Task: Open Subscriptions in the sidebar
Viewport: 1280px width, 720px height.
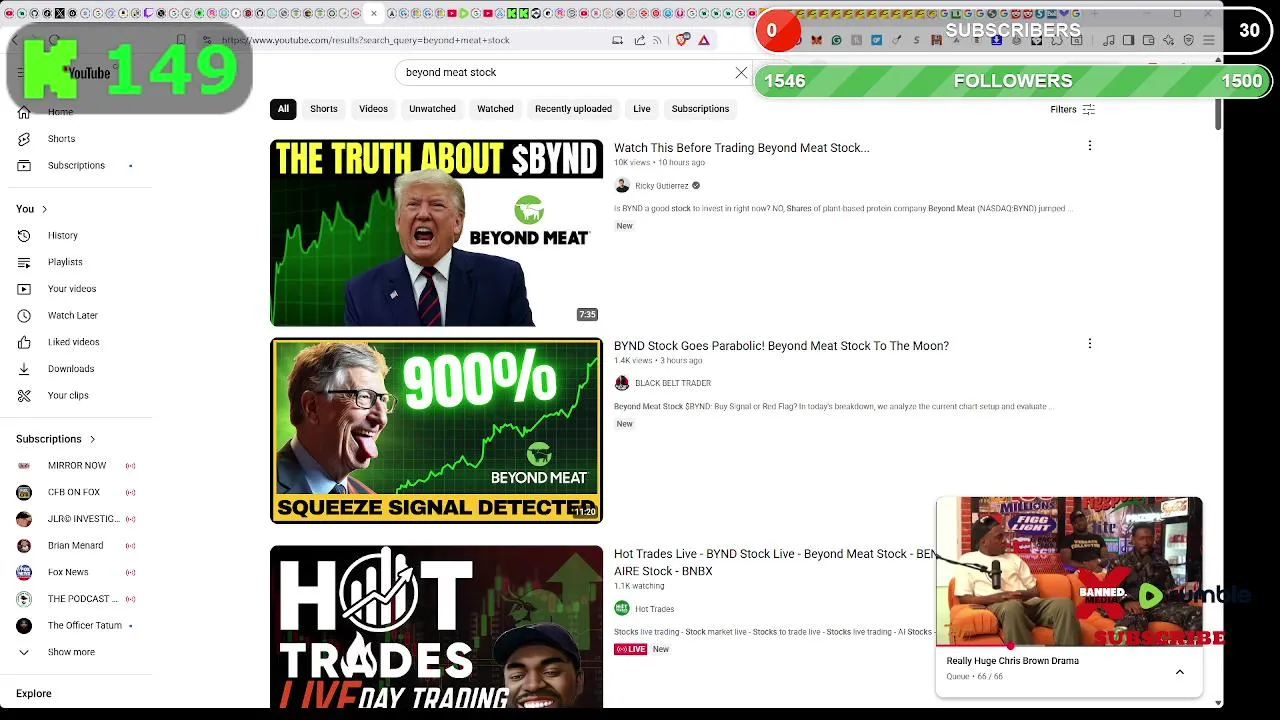Action: 76,165
